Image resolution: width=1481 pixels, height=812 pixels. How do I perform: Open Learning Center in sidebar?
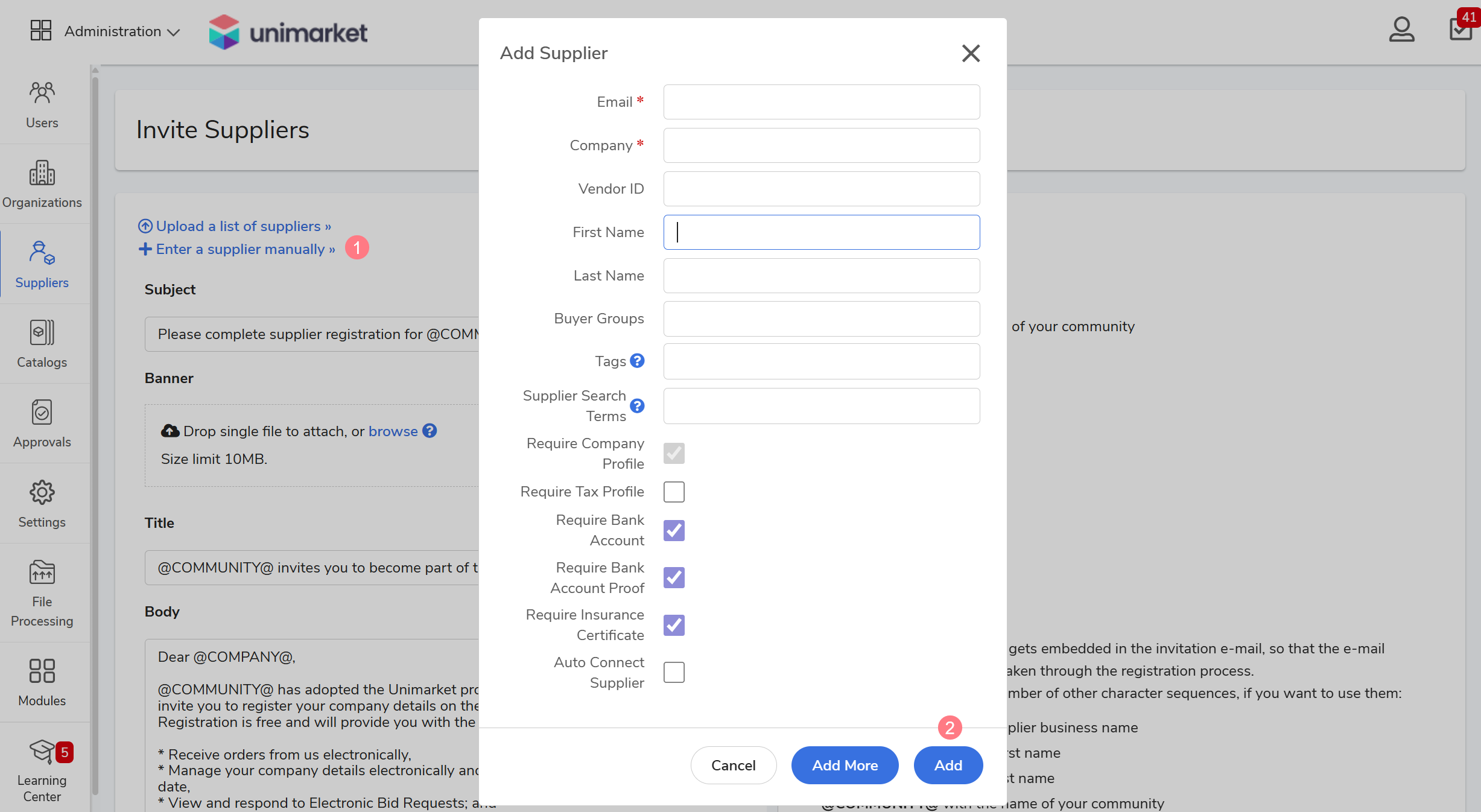pos(42,769)
